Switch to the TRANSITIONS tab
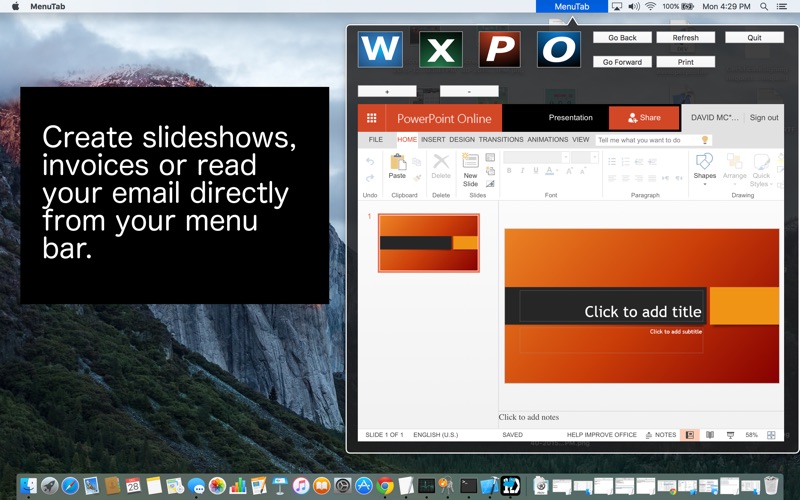The height and width of the screenshot is (500, 800). (x=501, y=139)
